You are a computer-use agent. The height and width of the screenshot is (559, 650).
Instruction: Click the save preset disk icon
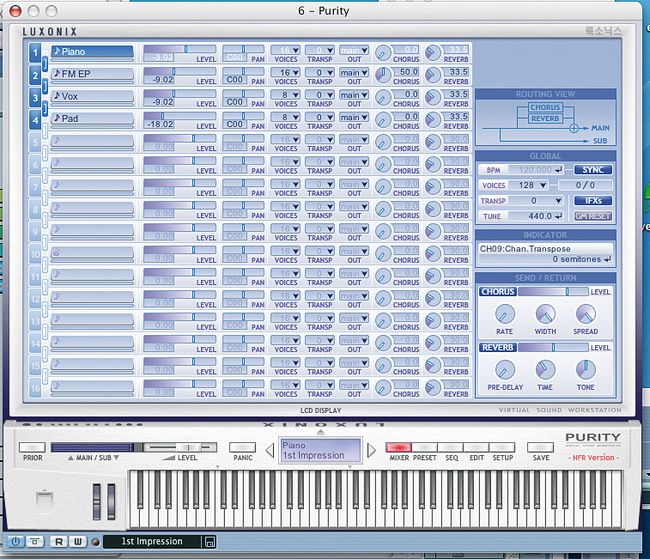tap(210, 542)
